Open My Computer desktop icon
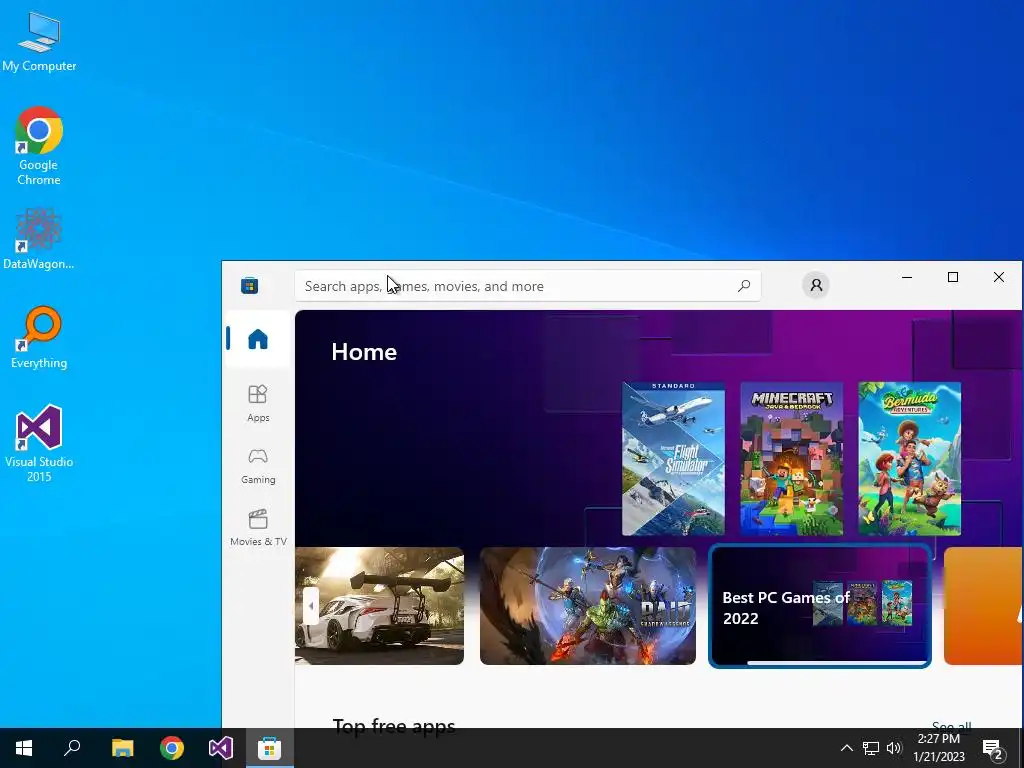The height and width of the screenshot is (768, 1024). tap(39, 41)
